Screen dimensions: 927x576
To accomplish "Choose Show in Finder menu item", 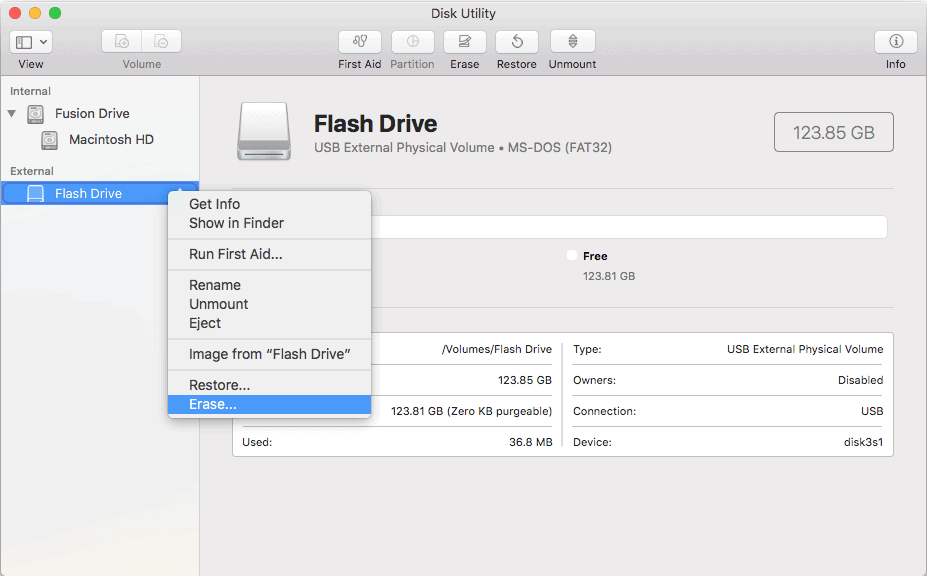I will click(270, 223).
